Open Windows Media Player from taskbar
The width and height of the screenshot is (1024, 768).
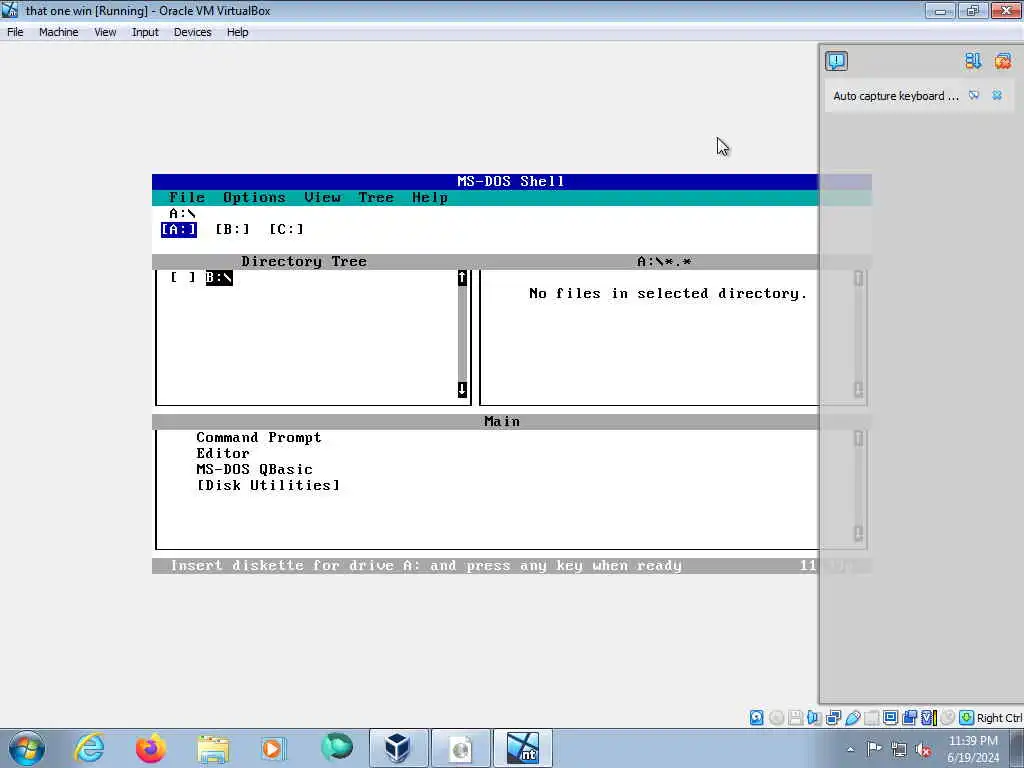tap(273, 748)
